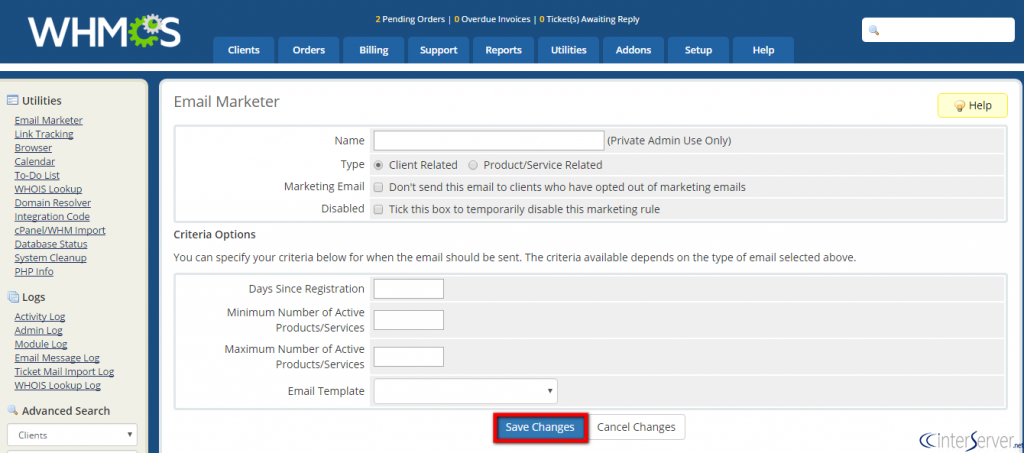
Task: Click the Utilities section header icon
Action: tap(13, 100)
